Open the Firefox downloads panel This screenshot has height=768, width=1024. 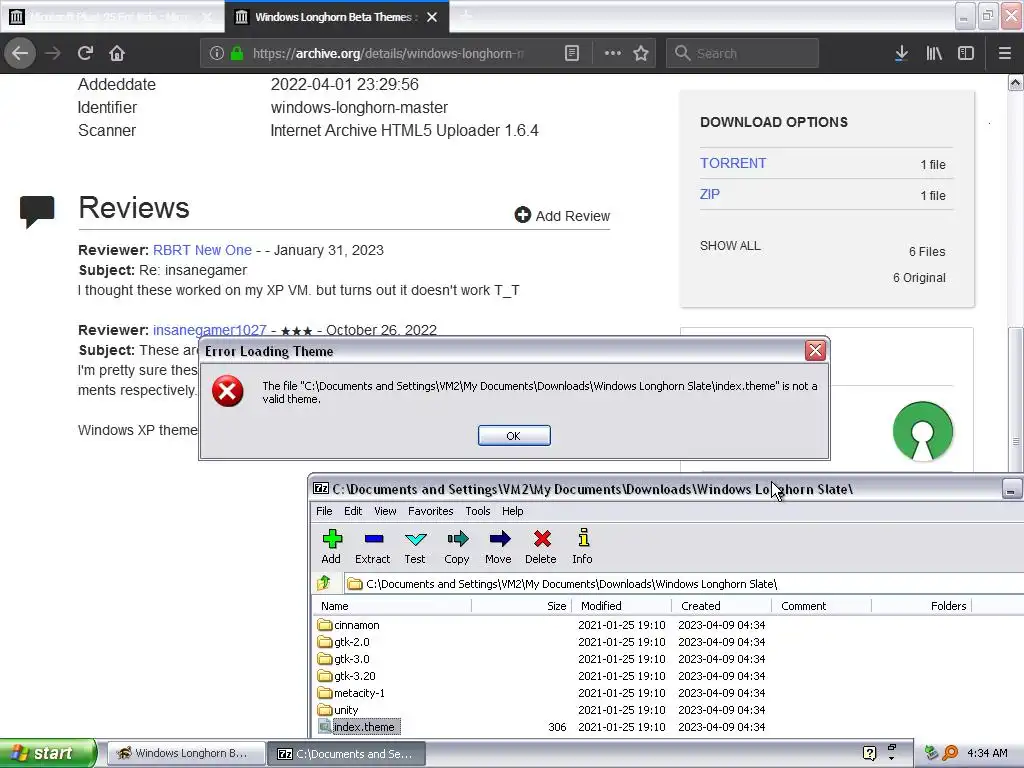pyautogui.click(x=901, y=53)
